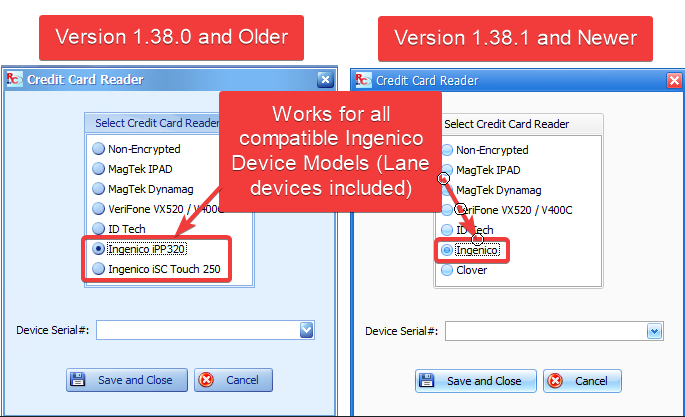Click the Rc app icon in newer dialog title
This screenshot has width=685, height=417.
pos(363,80)
